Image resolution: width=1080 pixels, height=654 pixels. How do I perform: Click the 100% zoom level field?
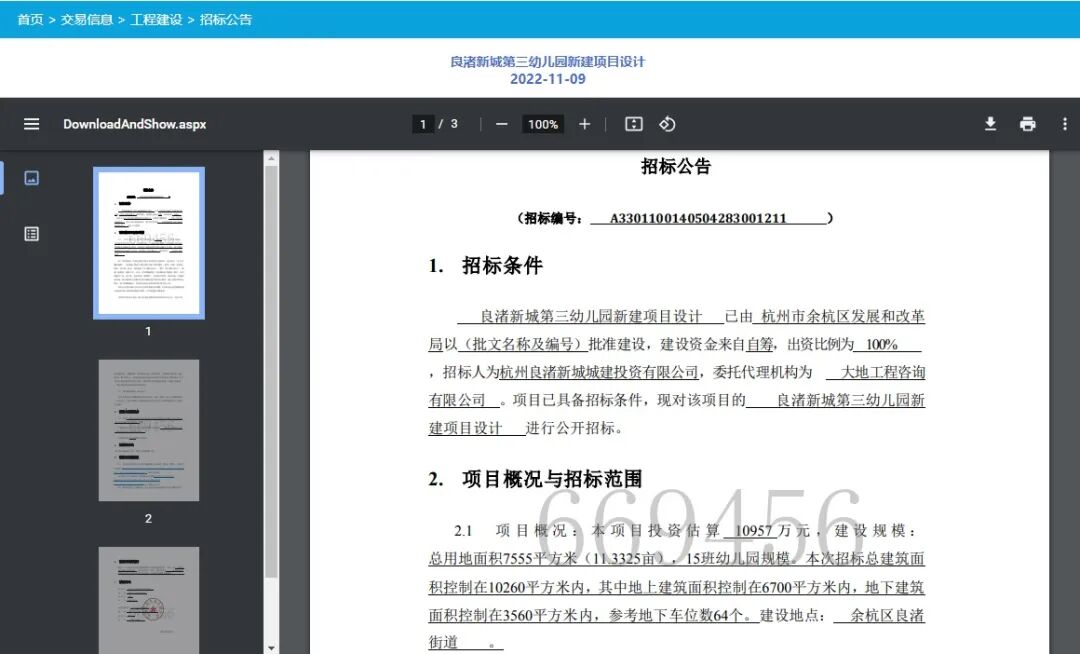click(543, 124)
